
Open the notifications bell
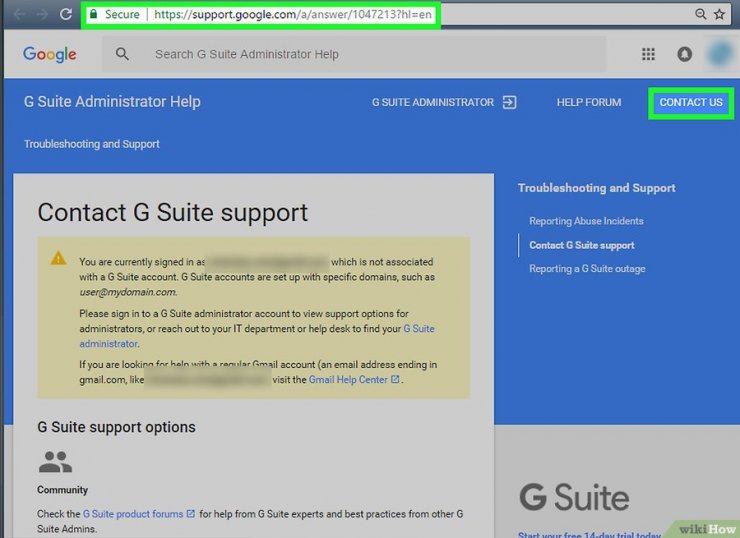tap(685, 54)
